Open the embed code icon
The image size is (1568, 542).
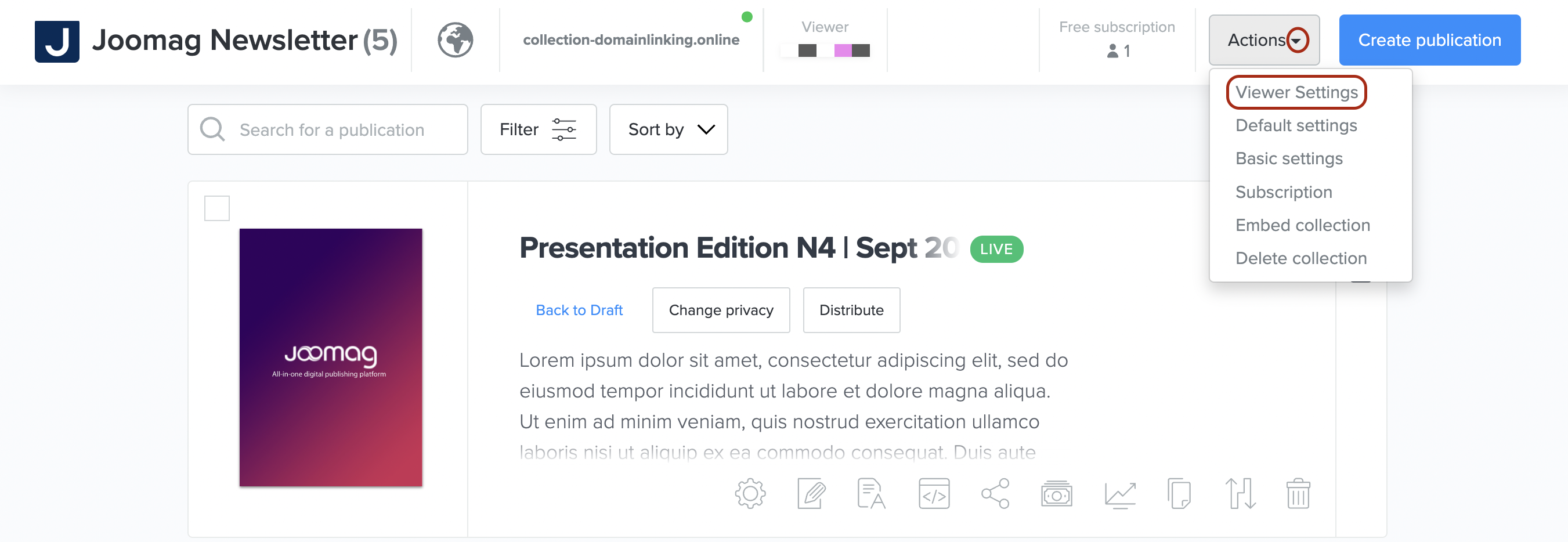(934, 493)
